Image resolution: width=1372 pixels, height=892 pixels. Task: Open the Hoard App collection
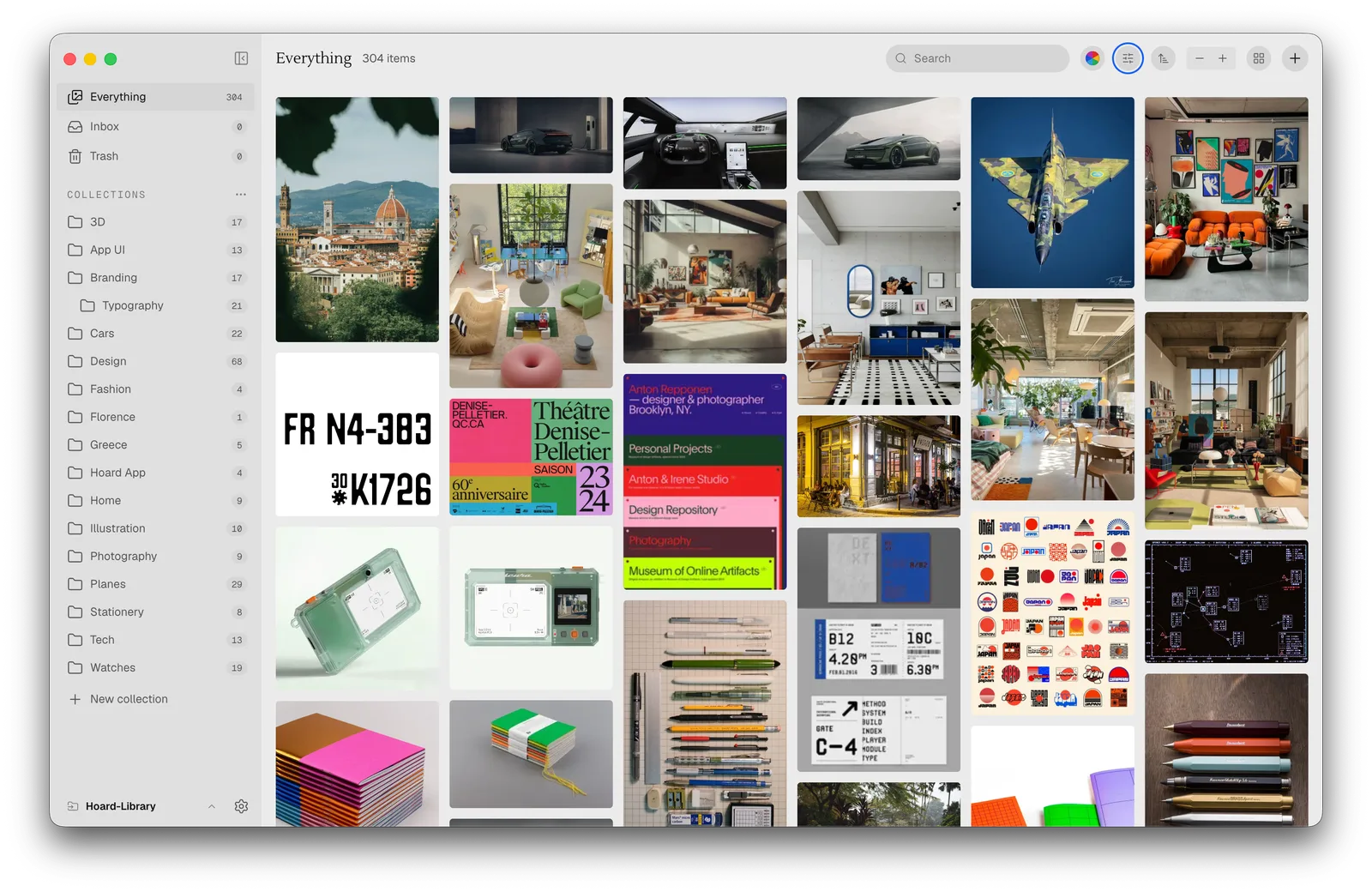(x=156, y=473)
